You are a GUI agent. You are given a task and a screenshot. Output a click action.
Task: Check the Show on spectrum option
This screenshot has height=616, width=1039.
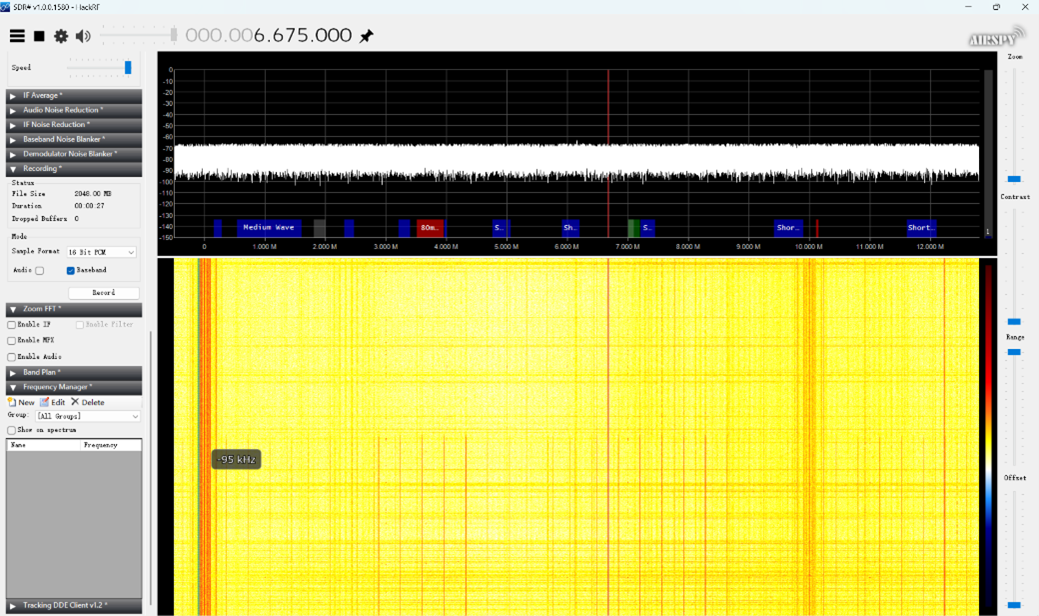point(12,430)
